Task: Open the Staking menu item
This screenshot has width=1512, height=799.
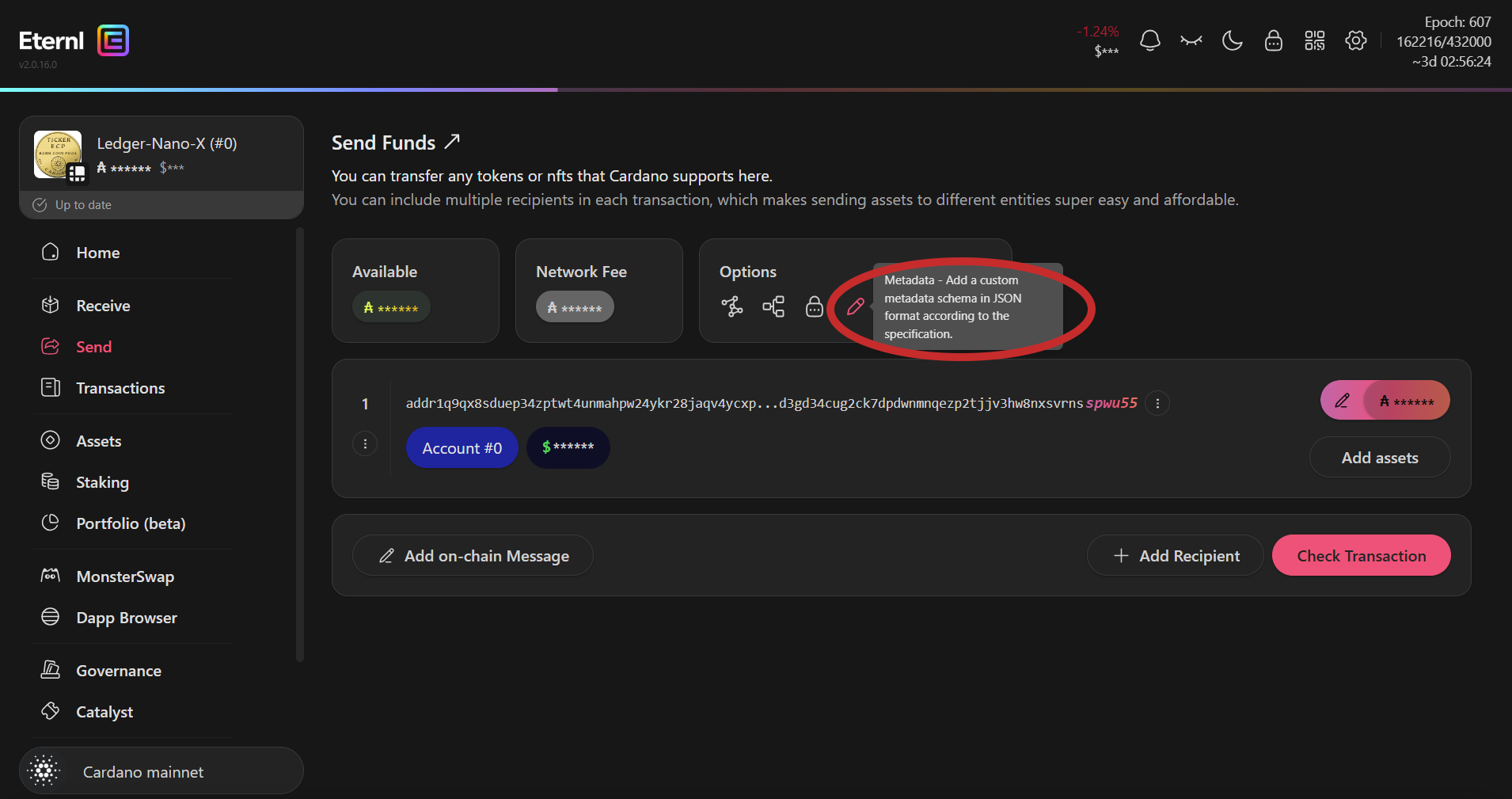Action: tap(102, 482)
